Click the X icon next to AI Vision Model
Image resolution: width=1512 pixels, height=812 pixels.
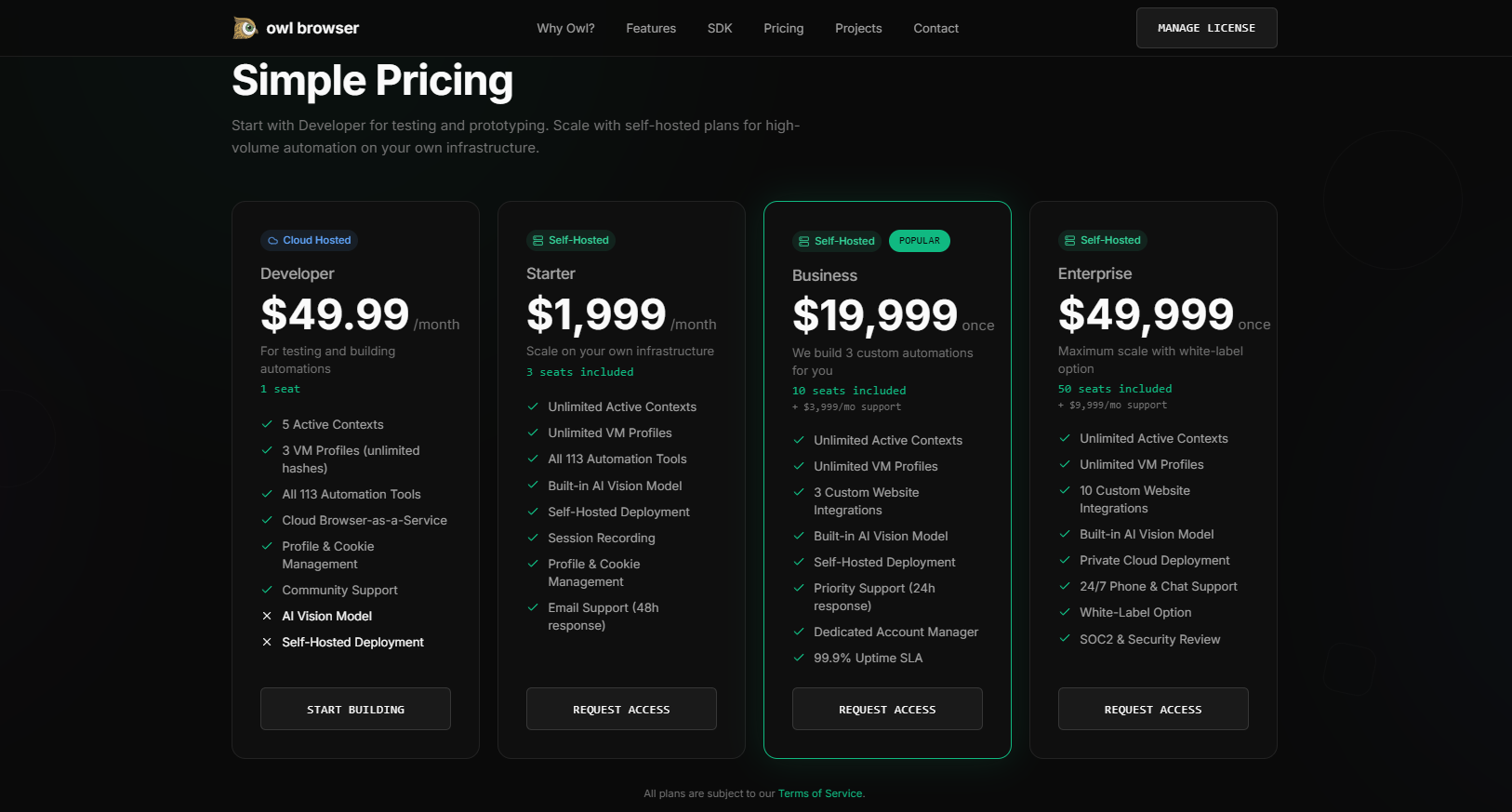(x=267, y=615)
